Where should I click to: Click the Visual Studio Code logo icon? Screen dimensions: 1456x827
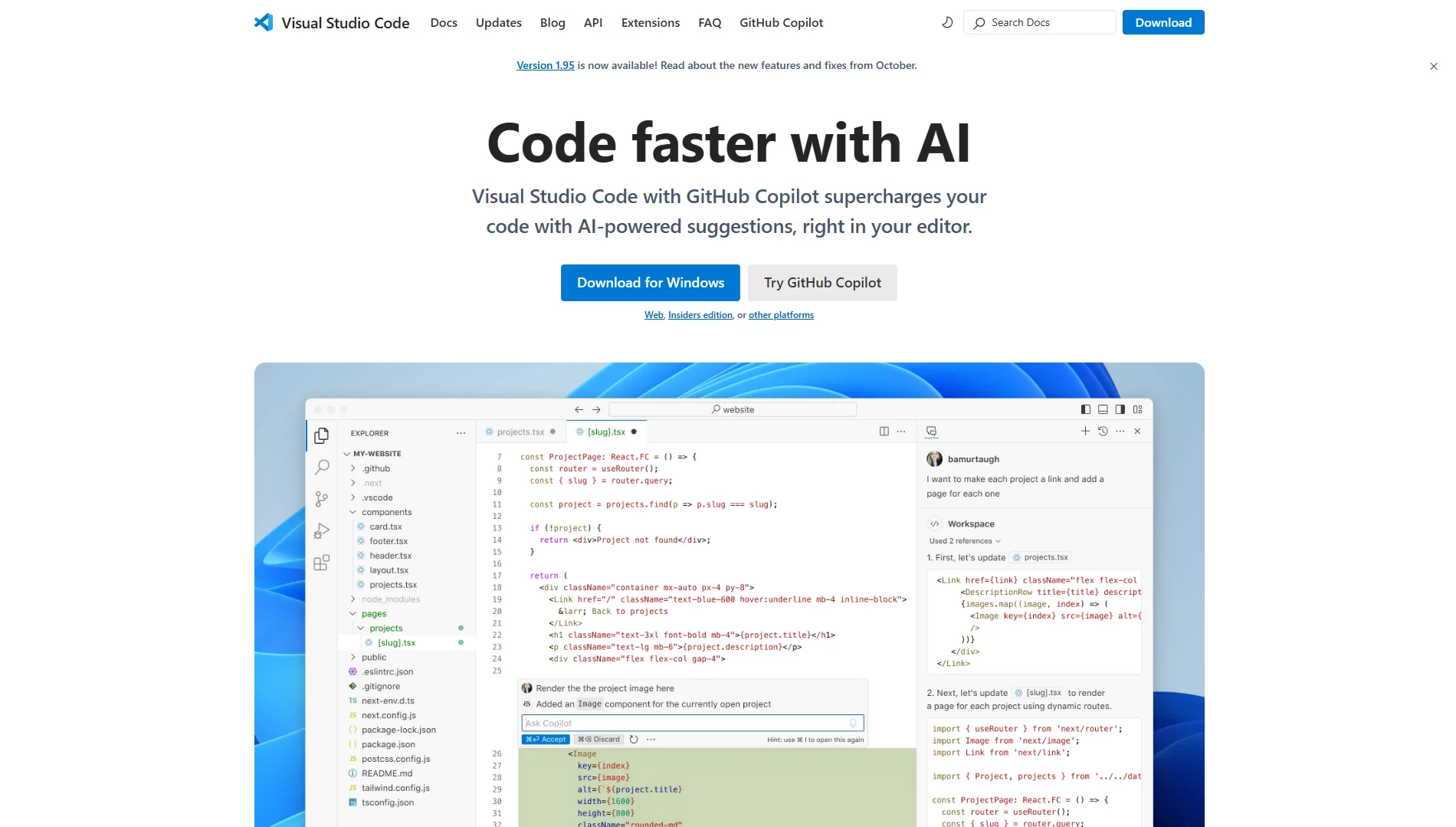(x=264, y=22)
